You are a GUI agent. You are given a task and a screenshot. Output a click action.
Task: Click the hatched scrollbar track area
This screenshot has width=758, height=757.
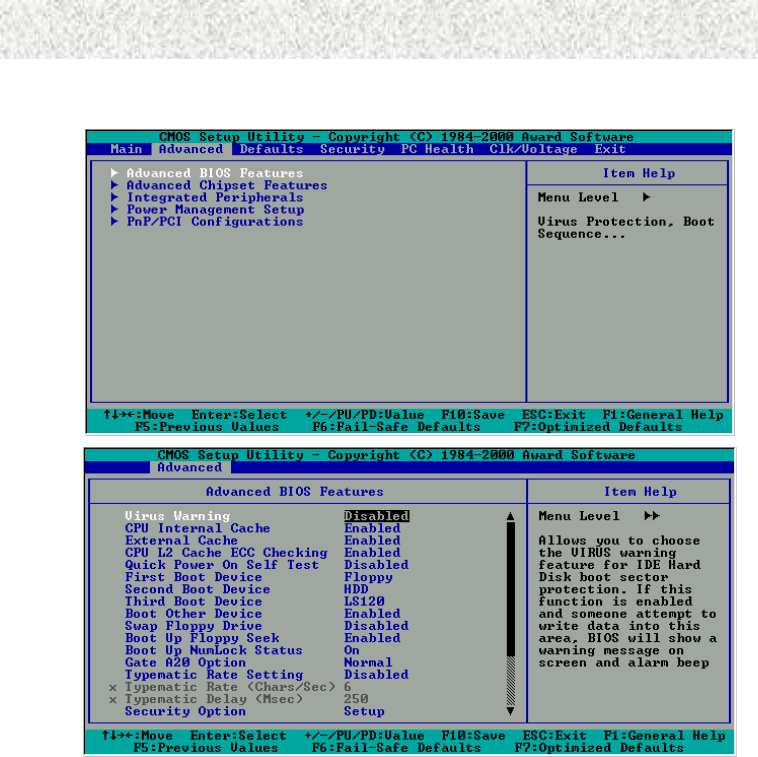pyautogui.click(x=510, y=681)
